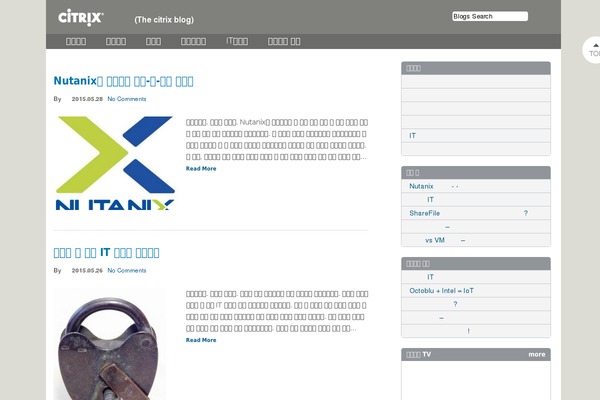
Task: Click more in the TV panel header
Action: 536,354
